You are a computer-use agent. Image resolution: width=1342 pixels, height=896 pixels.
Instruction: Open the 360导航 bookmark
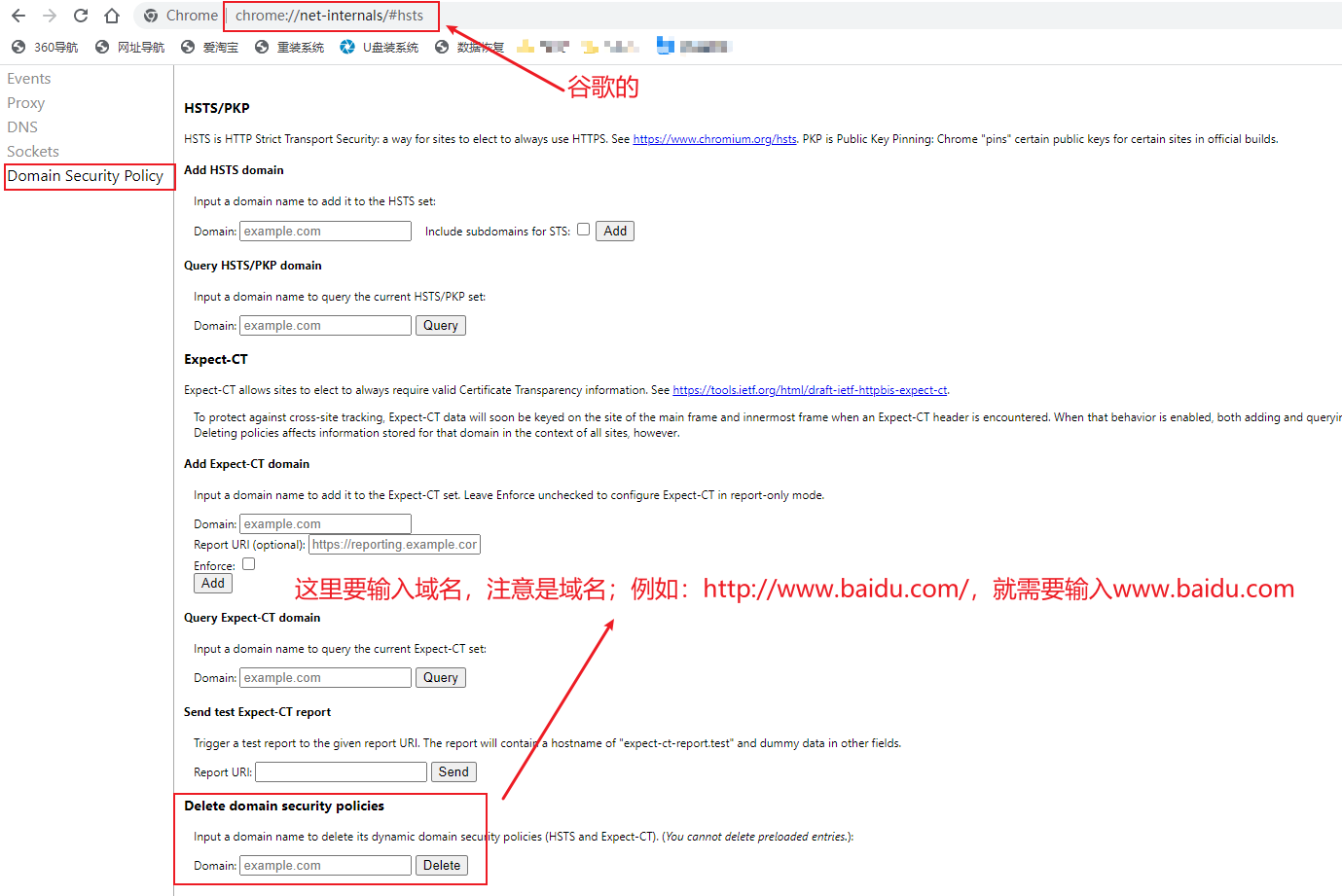(x=45, y=47)
